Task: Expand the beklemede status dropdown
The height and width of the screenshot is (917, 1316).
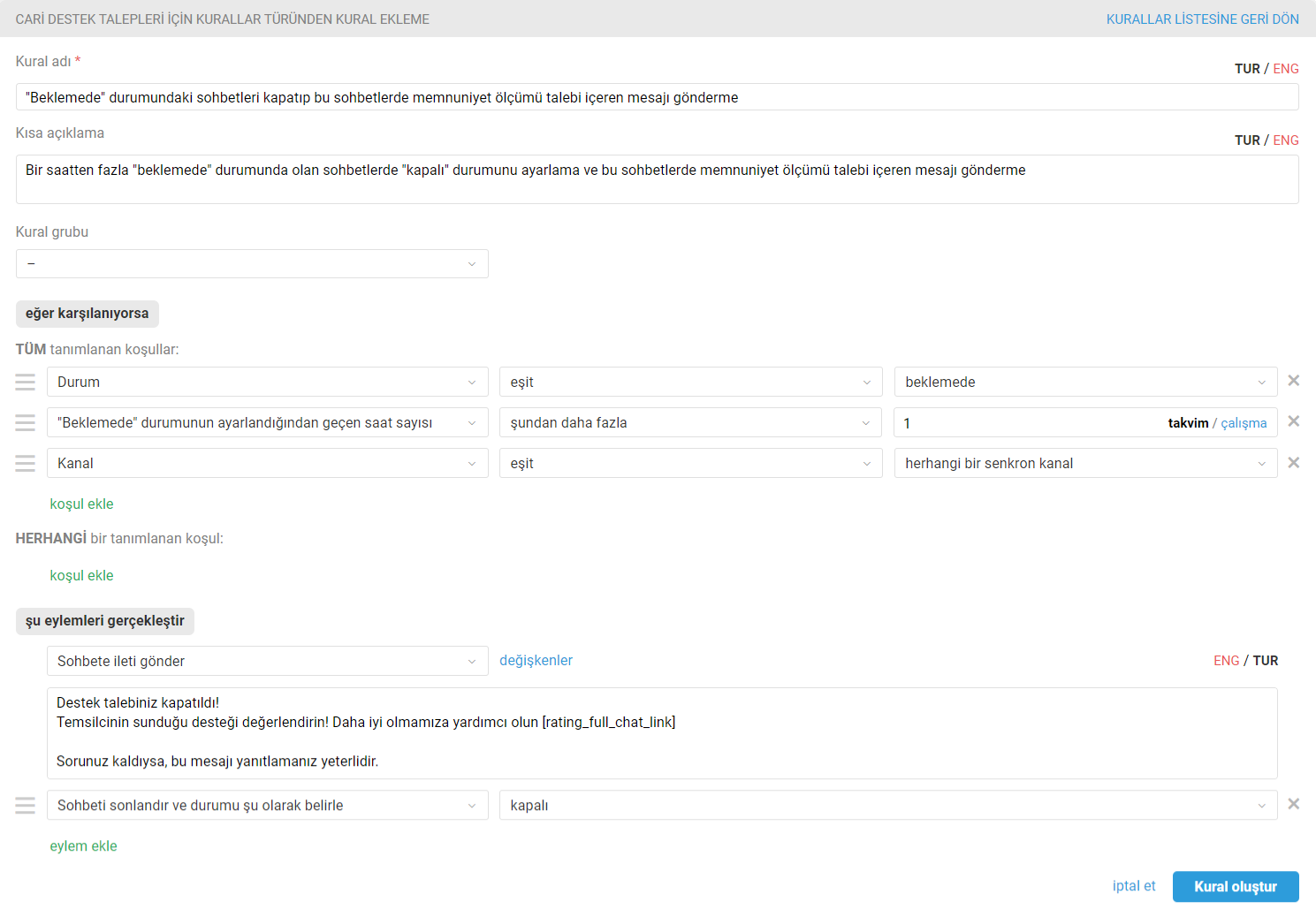Action: coord(1085,382)
